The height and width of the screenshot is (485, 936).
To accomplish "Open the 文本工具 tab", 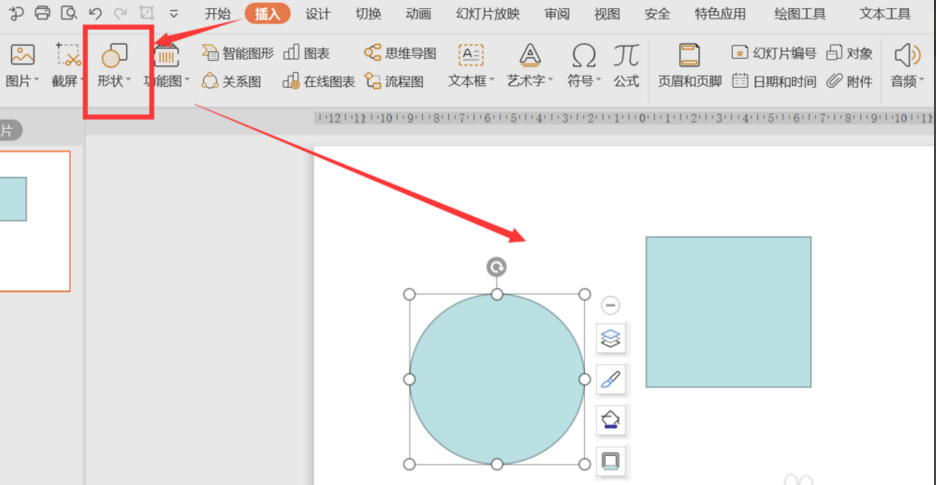I will [x=885, y=14].
